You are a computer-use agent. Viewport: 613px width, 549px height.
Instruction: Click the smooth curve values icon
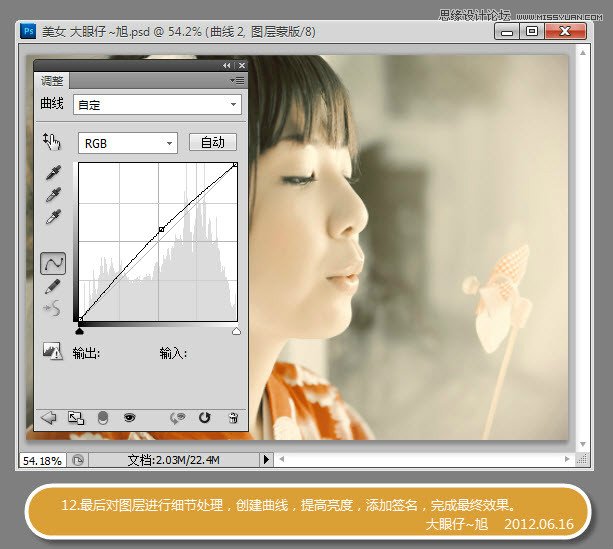52,309
